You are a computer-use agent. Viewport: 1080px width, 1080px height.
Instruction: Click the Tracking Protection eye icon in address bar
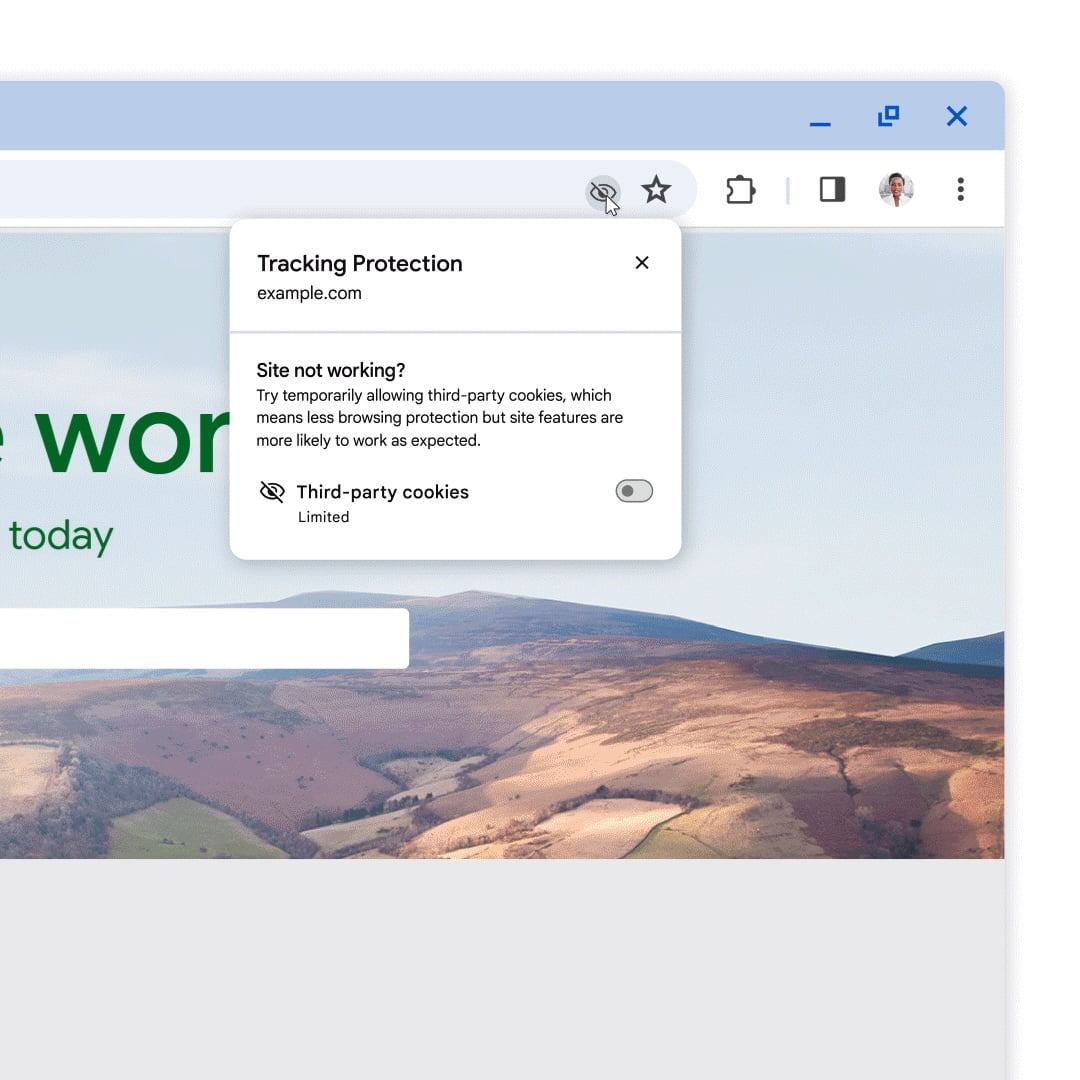tap(602, 190)
